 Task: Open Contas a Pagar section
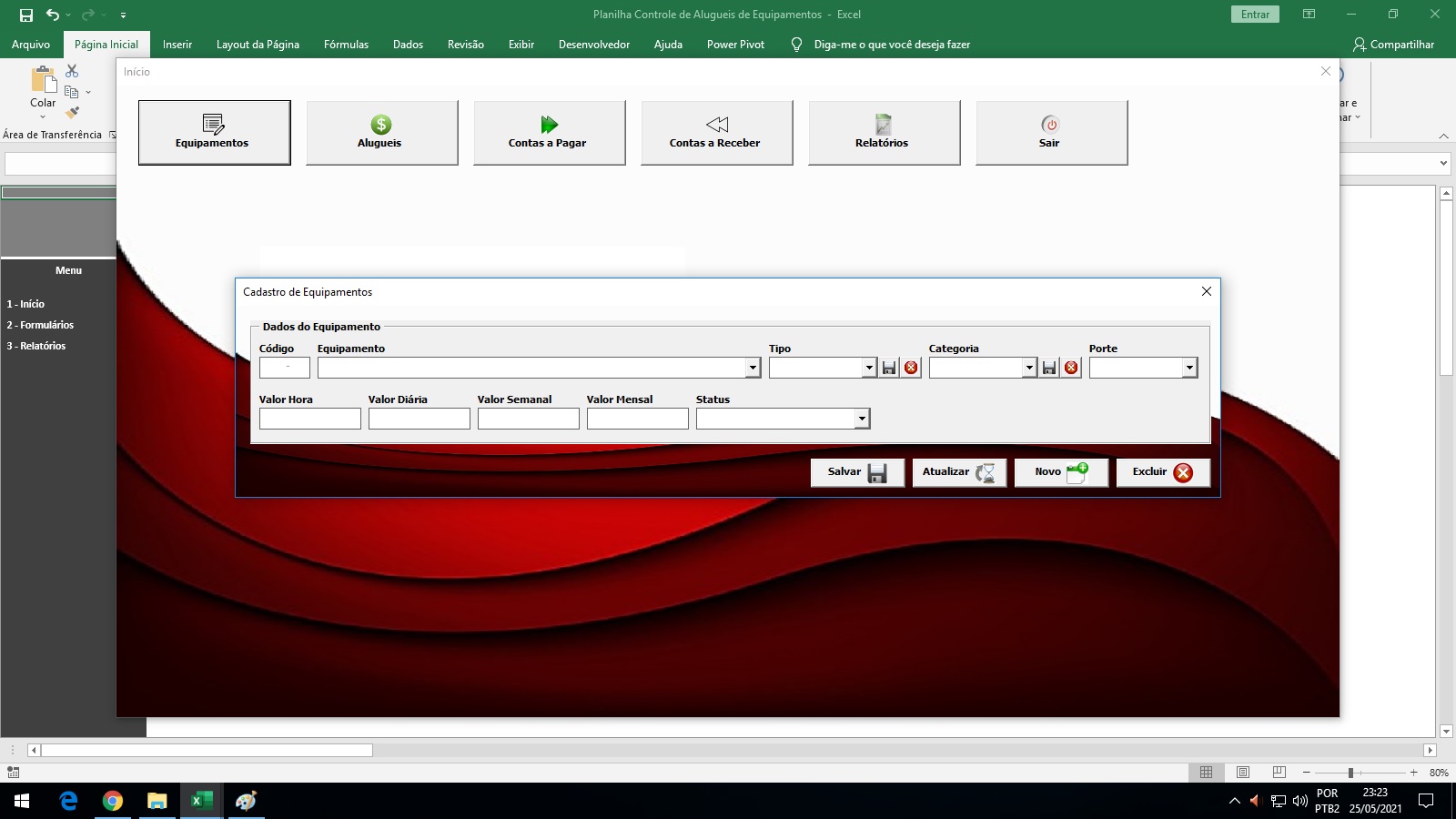point(549,133)
